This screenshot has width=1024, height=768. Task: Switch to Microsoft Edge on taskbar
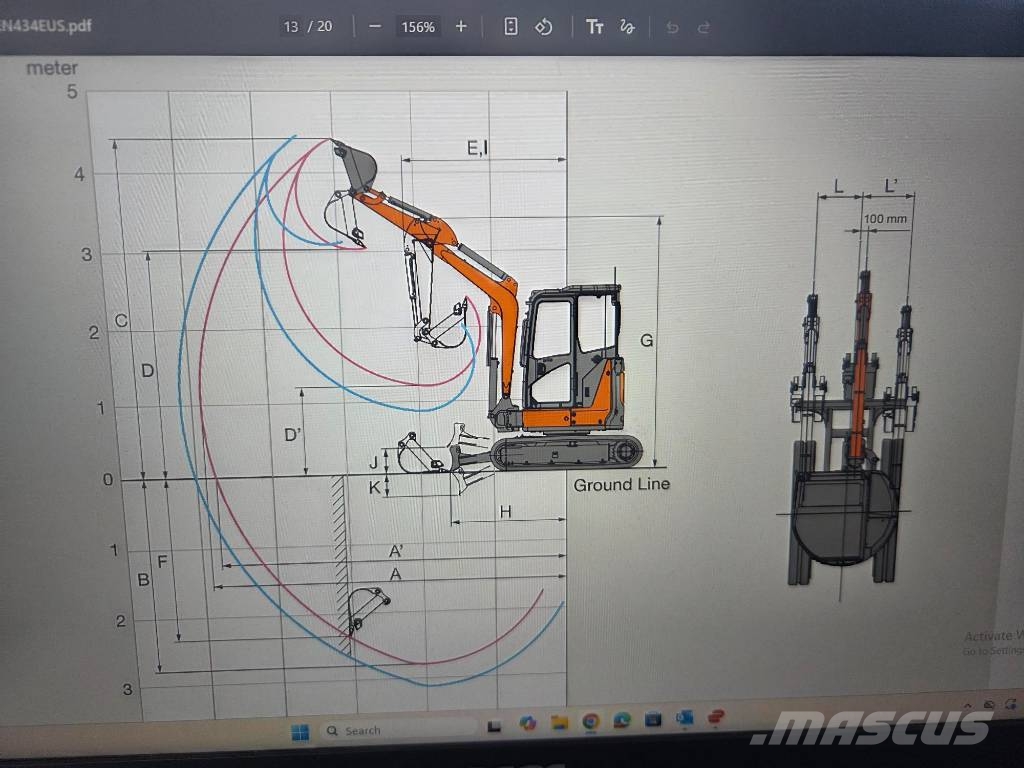(622, 720)
